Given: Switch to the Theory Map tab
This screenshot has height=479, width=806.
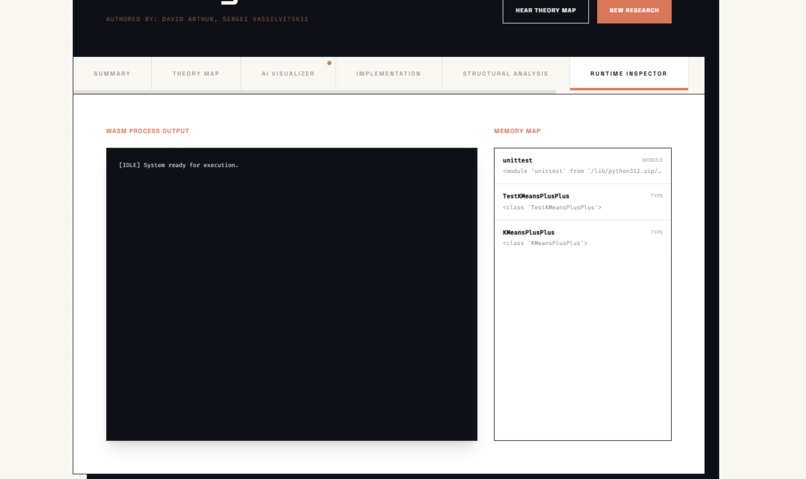Looking at the screenshot, I should click(196, 73).
